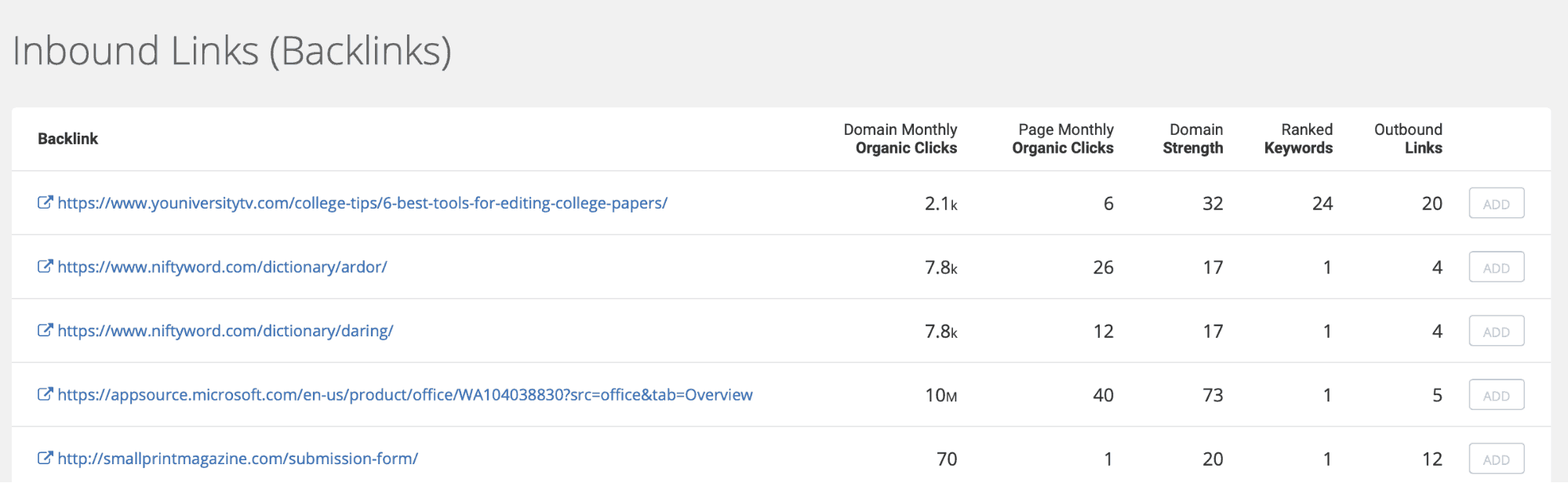Open the youniversitytv college-papers backlink
Viewport: 1568px width, 483px height.
[x=362, y=203]
